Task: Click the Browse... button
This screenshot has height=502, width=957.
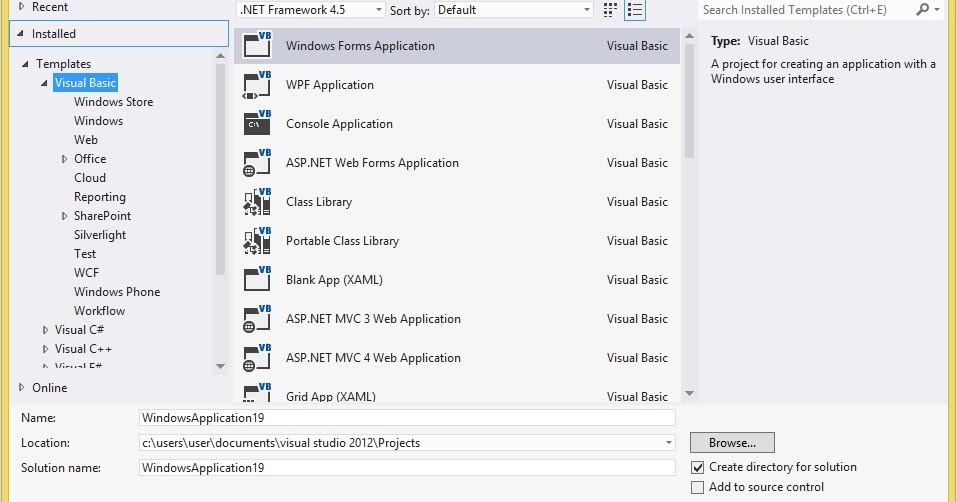Action: (x=732, y=443)
